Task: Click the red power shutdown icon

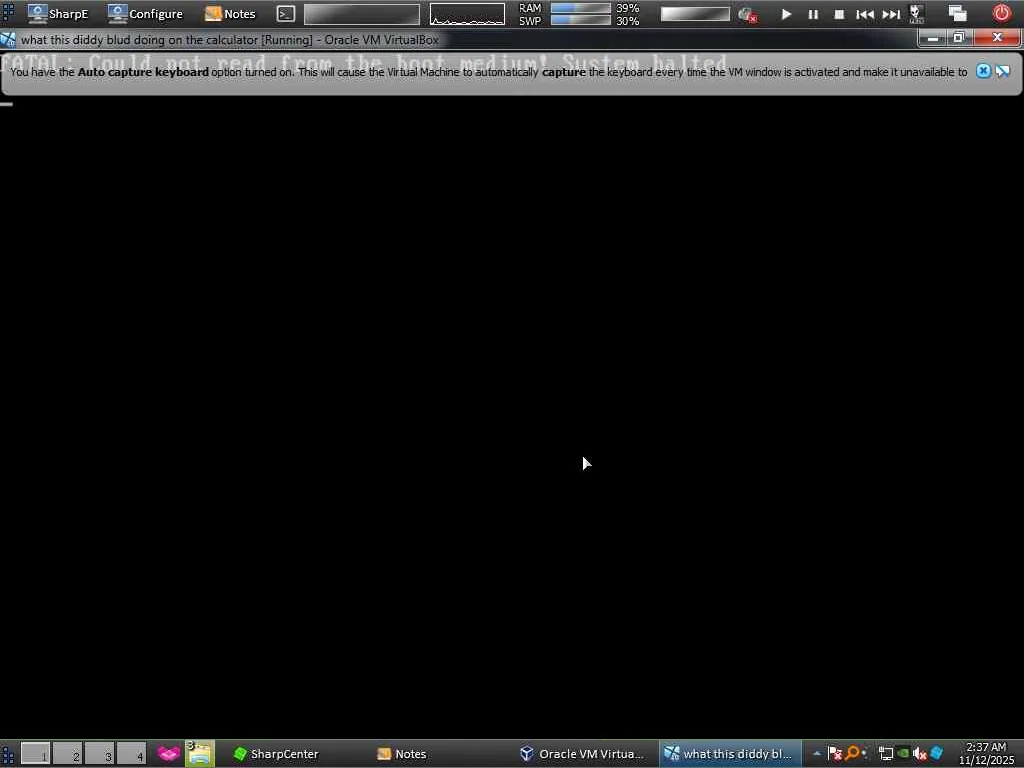Action: [1001, 13]
